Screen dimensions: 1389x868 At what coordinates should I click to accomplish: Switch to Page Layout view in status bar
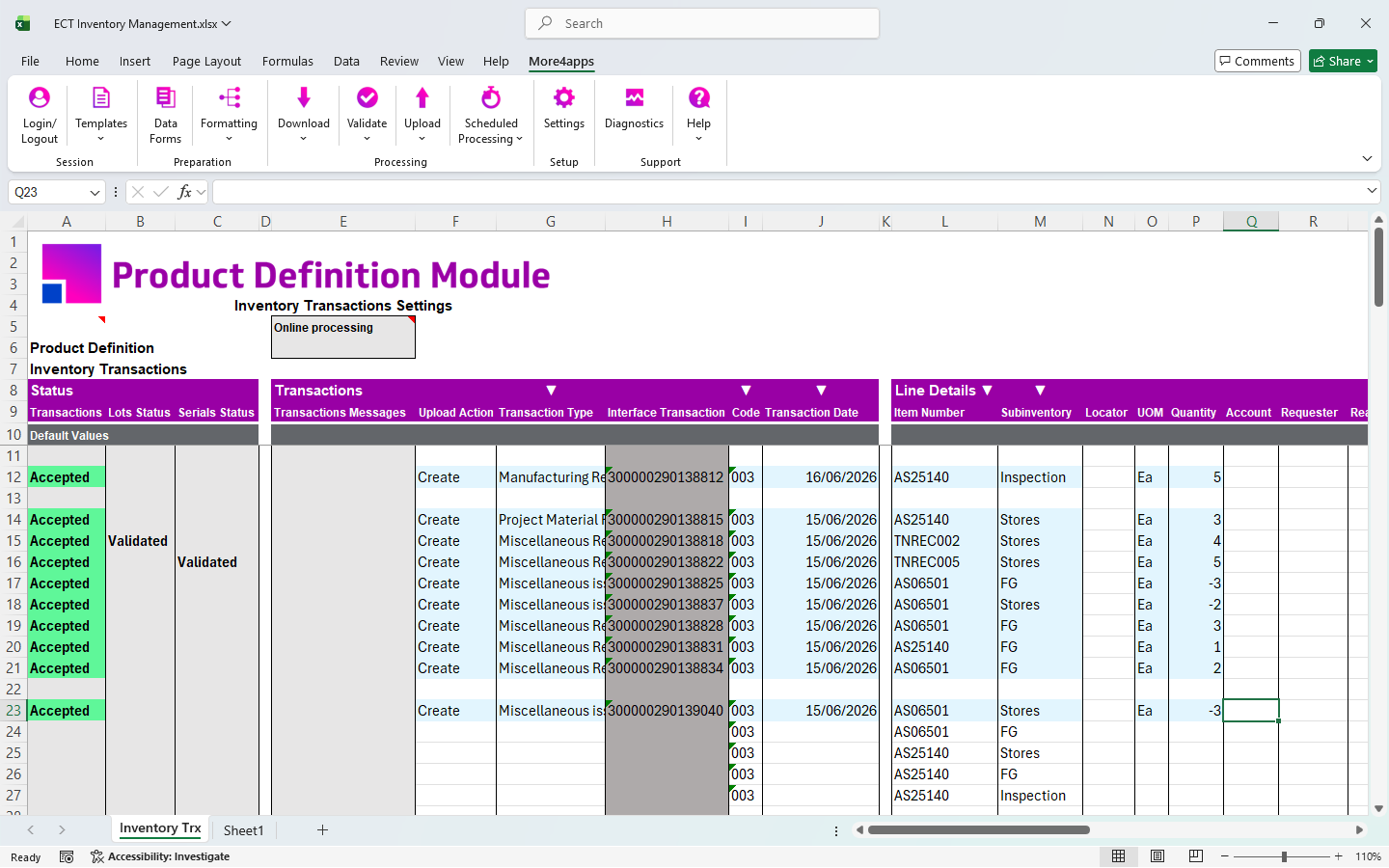[1157, 856]
